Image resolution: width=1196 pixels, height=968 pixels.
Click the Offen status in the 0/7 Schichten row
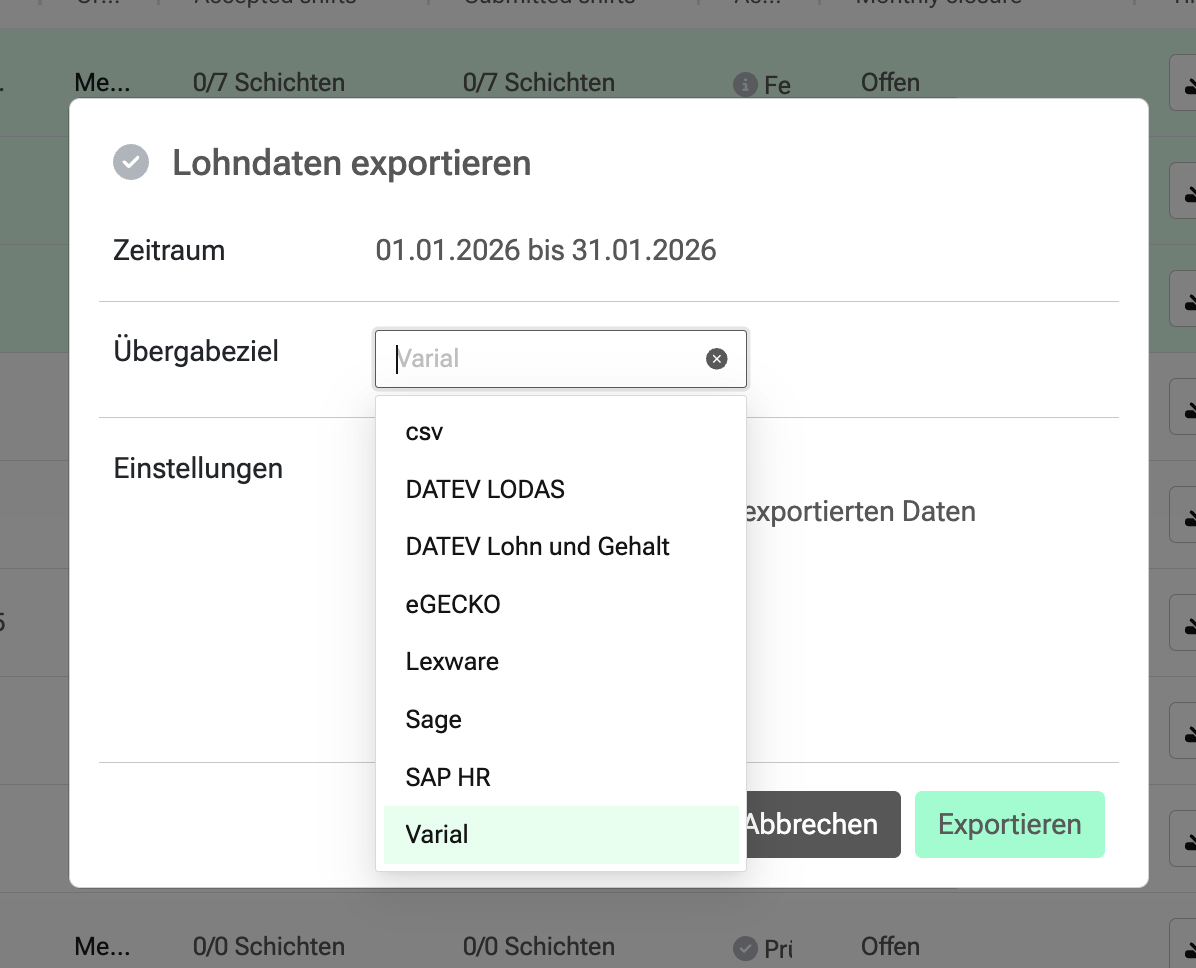point(890,82)
